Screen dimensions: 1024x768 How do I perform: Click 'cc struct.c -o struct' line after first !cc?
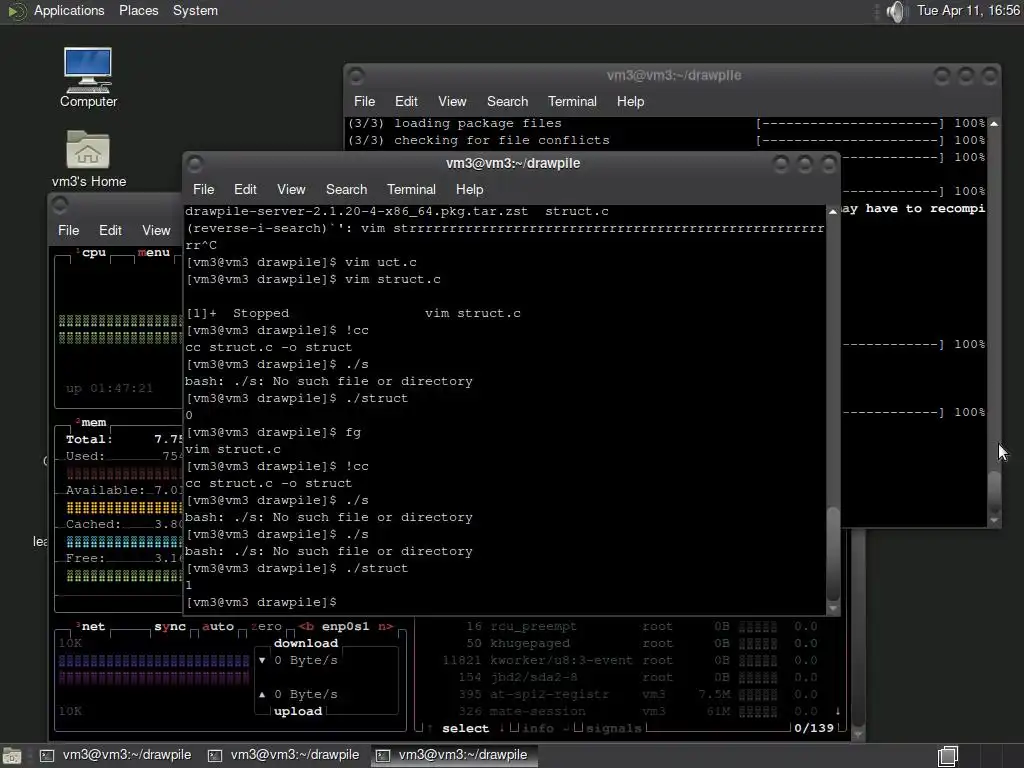tap(268, 347)
